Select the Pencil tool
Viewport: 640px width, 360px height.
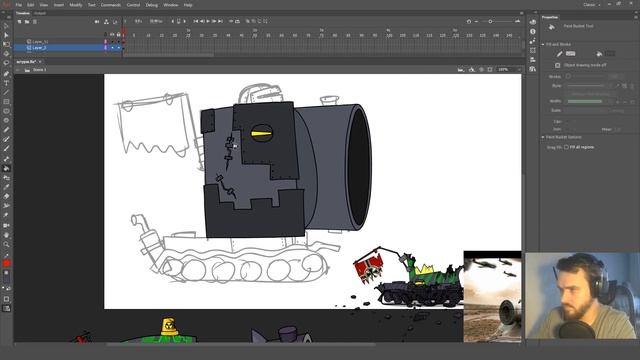(6, 130)
